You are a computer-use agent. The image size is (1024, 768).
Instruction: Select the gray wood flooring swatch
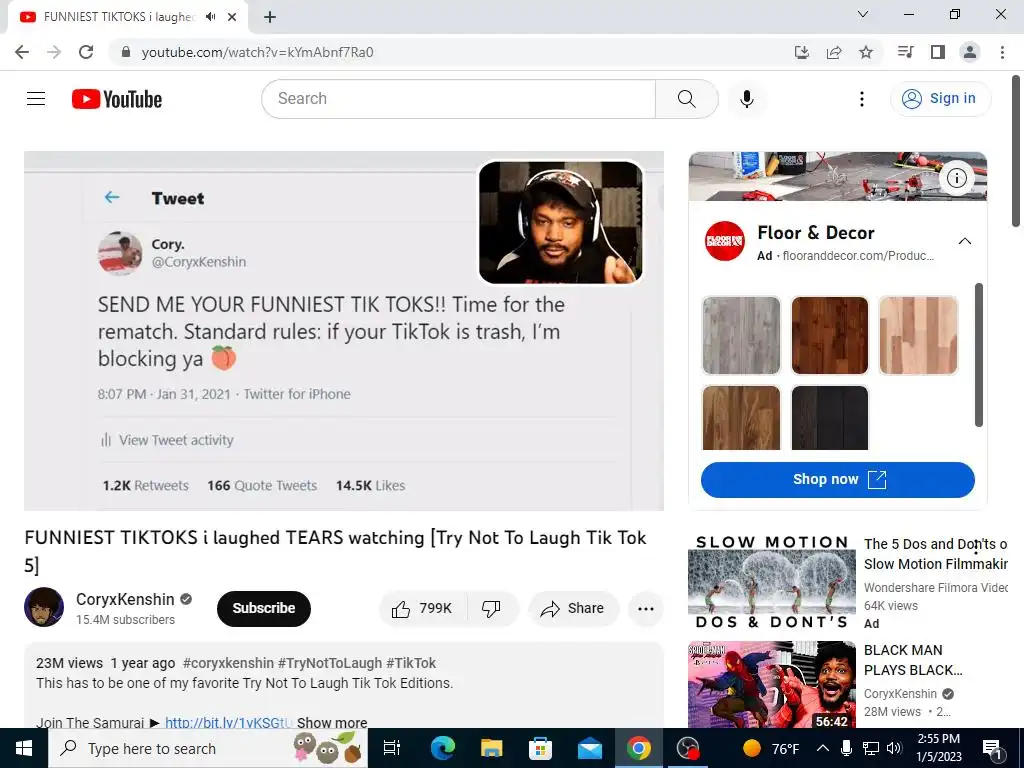pyautogui.click(x=741, y=336)
